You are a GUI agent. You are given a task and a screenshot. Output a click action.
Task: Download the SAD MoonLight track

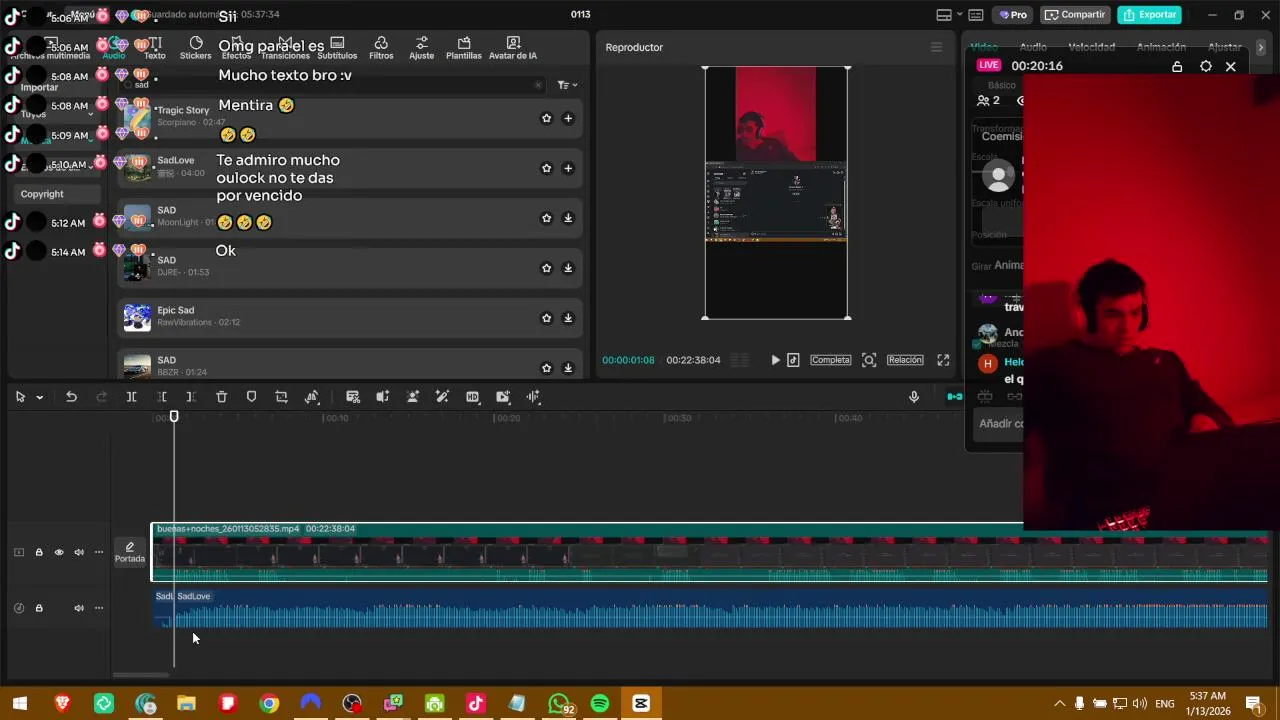point(568,218)
